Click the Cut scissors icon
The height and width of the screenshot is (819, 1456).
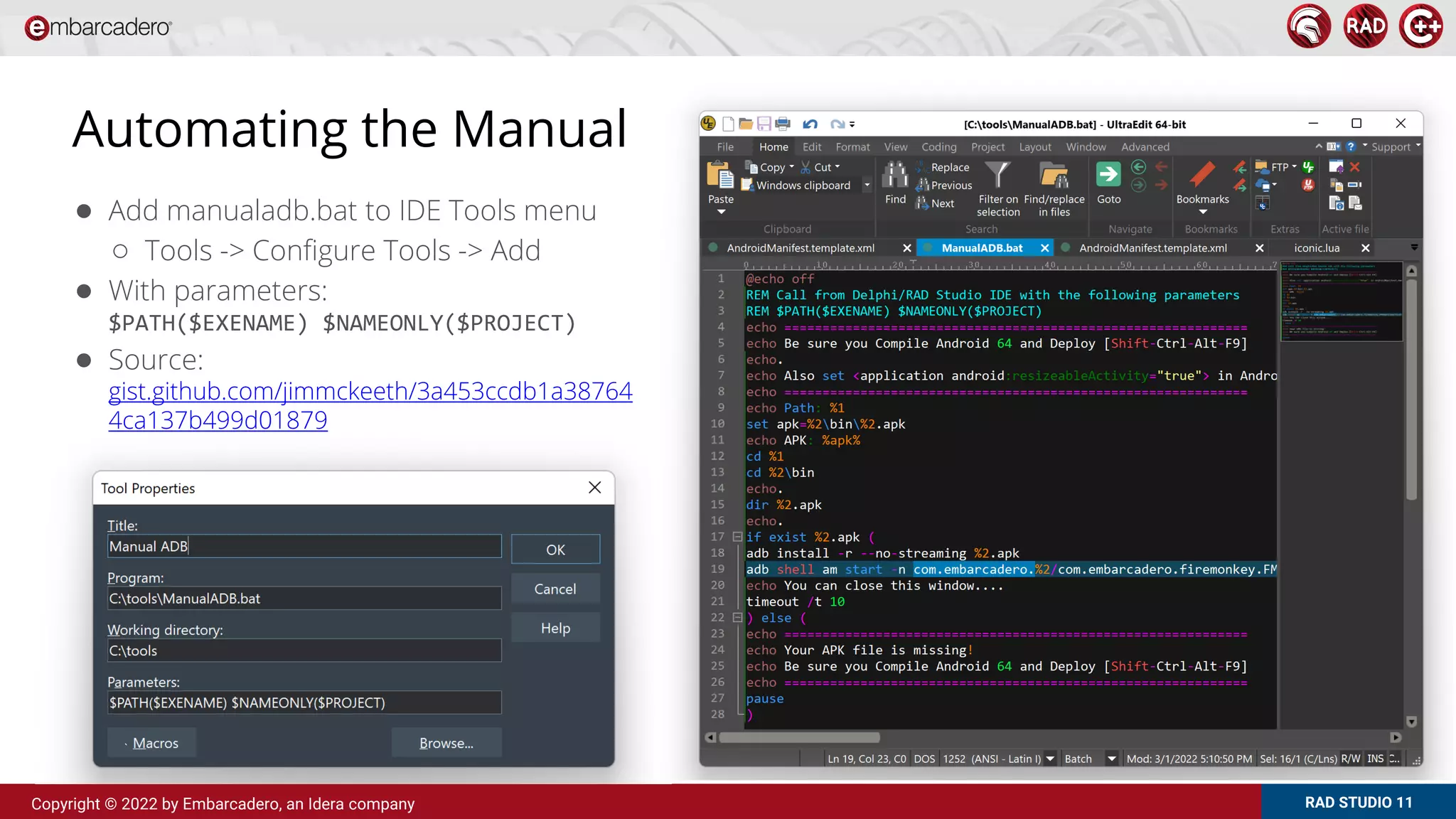click(805, 167)
